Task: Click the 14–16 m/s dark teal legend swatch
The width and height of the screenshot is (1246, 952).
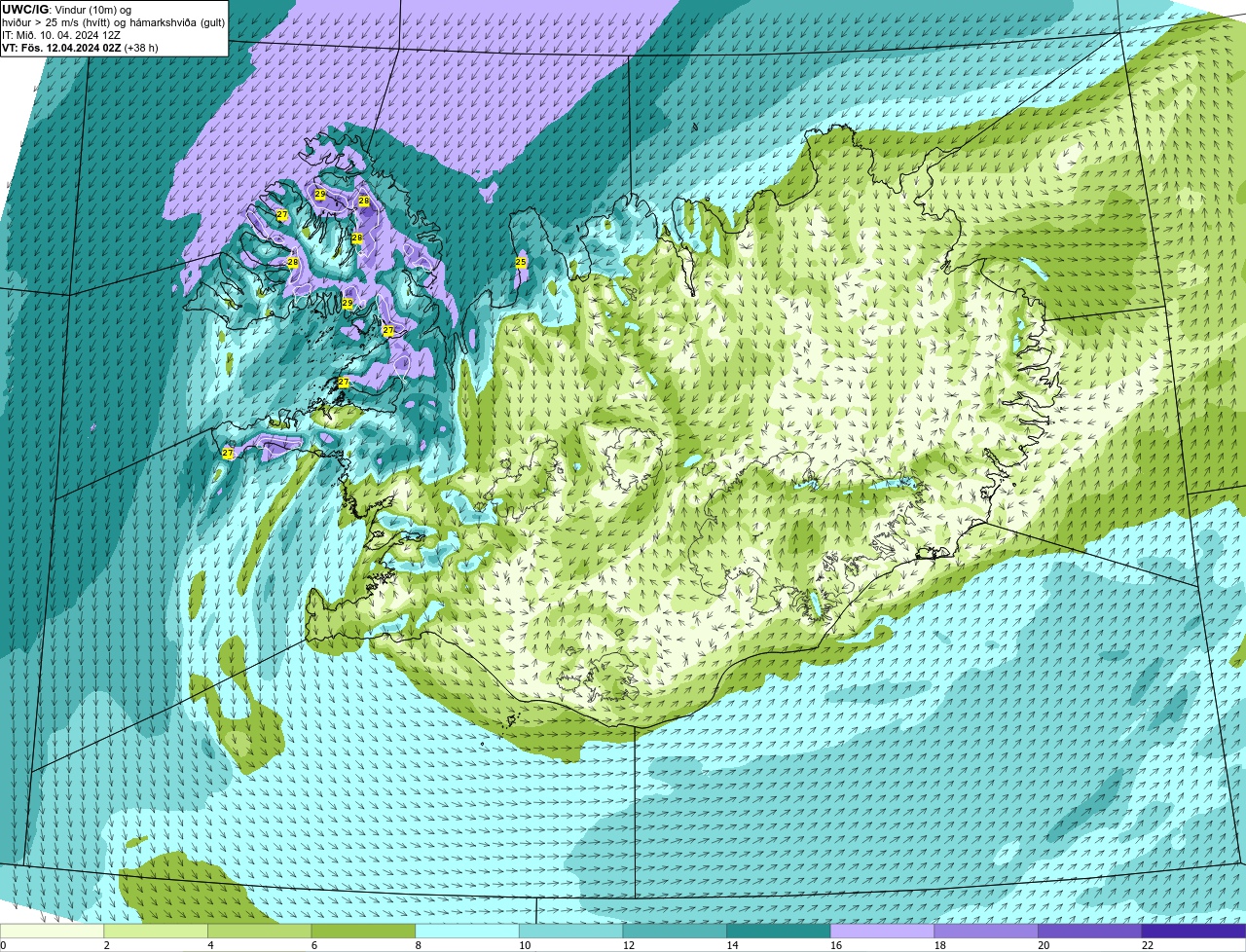Action: (779, 931)
